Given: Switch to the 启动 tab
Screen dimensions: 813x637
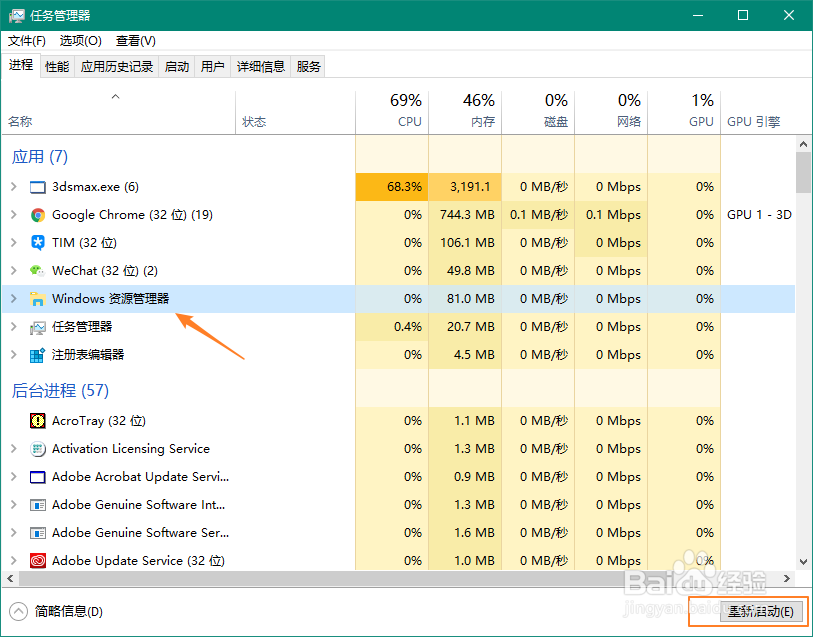Looking at the screenshot, I should click(177, 66).
